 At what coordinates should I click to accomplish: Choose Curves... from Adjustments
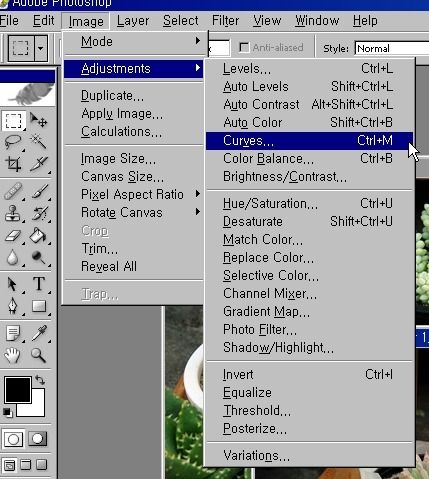pos(309,141)
